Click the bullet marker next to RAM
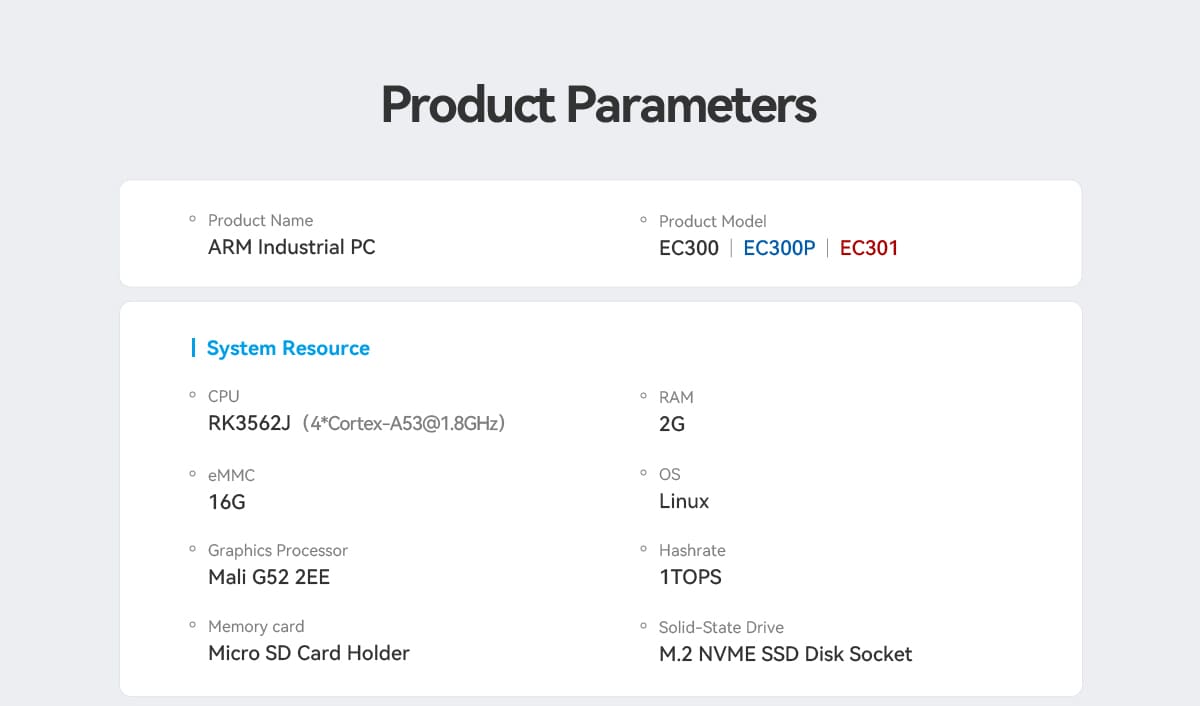 644,397
